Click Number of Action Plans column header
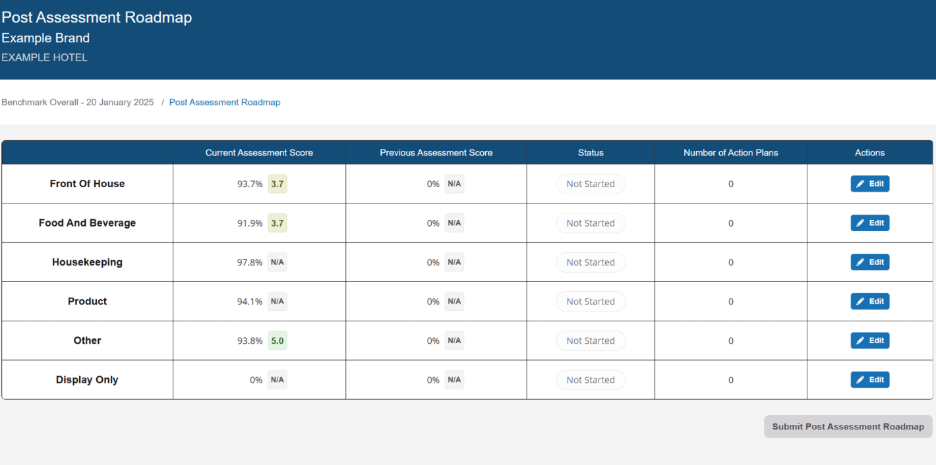Screen dimensions: 936x465 (730, 153)
